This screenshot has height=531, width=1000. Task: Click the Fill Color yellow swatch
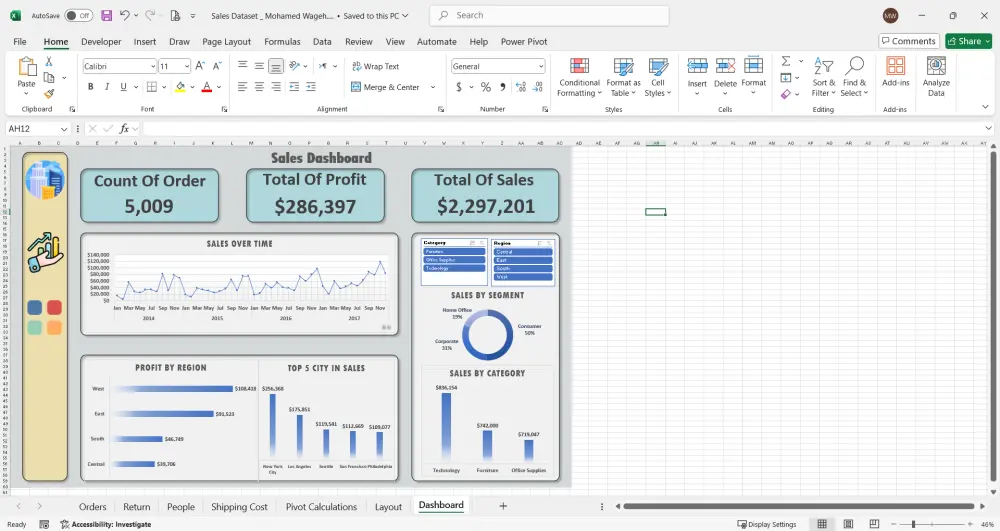pos(180,87)
